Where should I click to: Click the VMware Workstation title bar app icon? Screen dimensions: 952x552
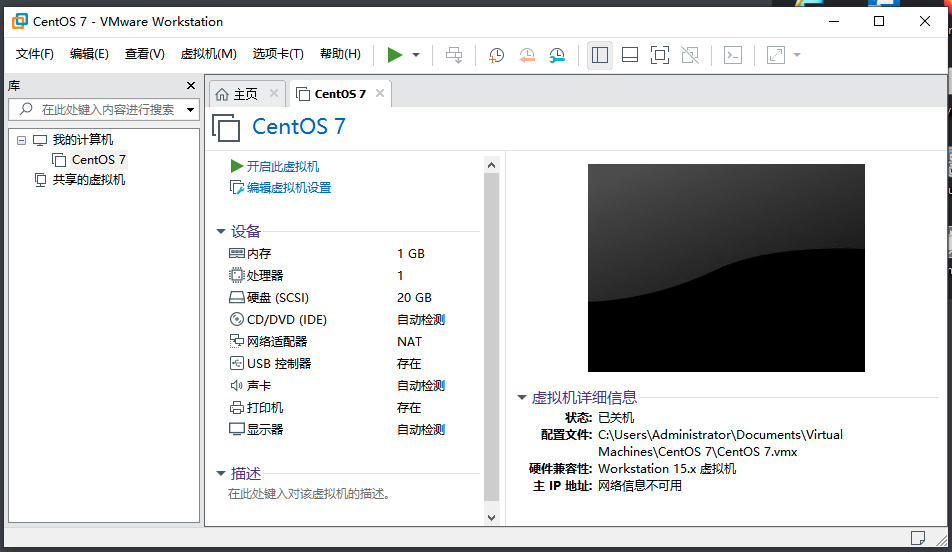point(20,21)
